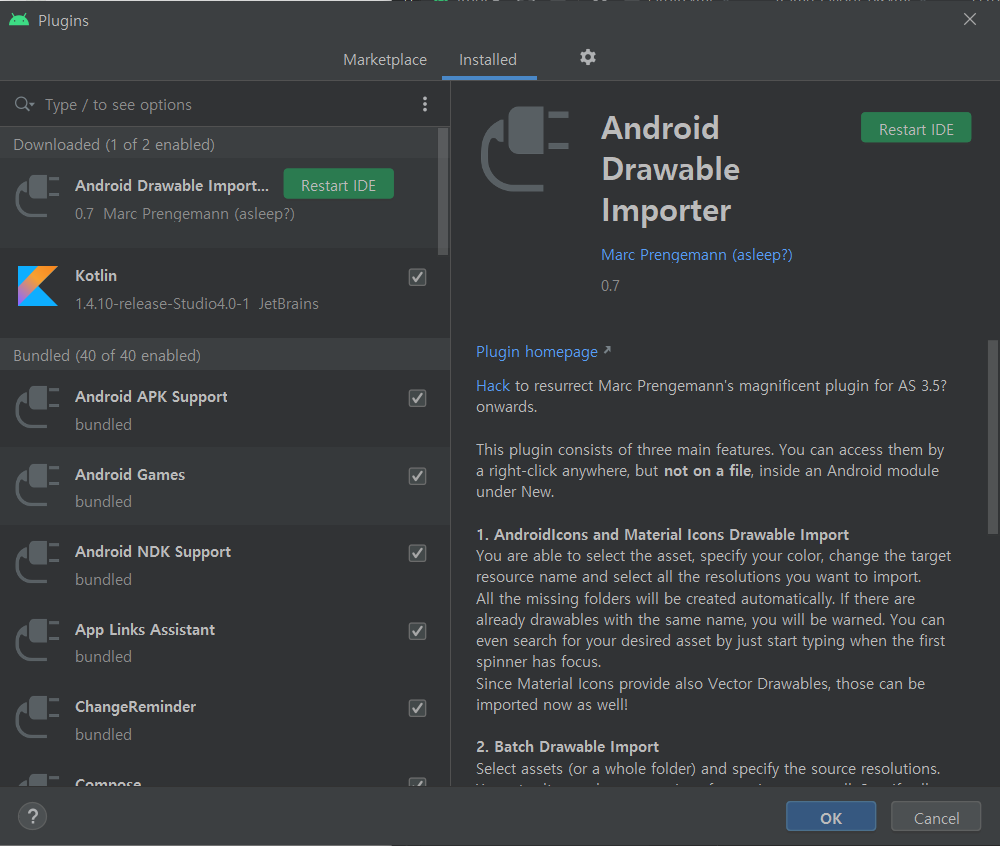Uncheck App Links Assistant
This screenshot has height=846, width=1000.
(x=417, y=631)
